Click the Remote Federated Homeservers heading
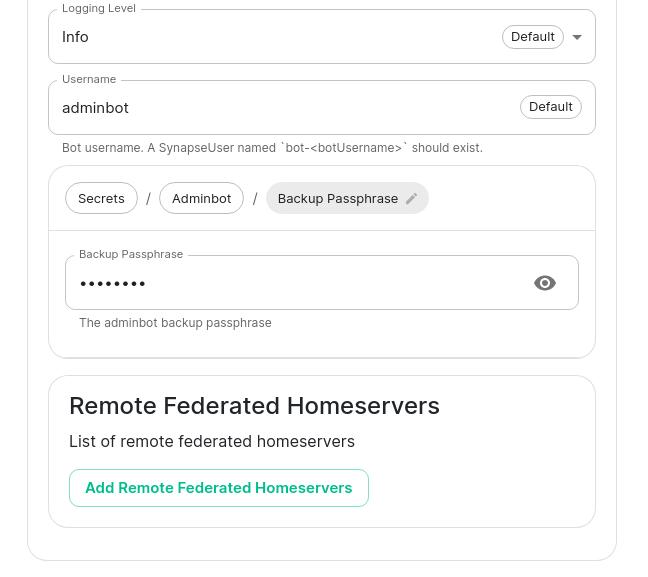The image size is (648, 577). pos(254,405)
